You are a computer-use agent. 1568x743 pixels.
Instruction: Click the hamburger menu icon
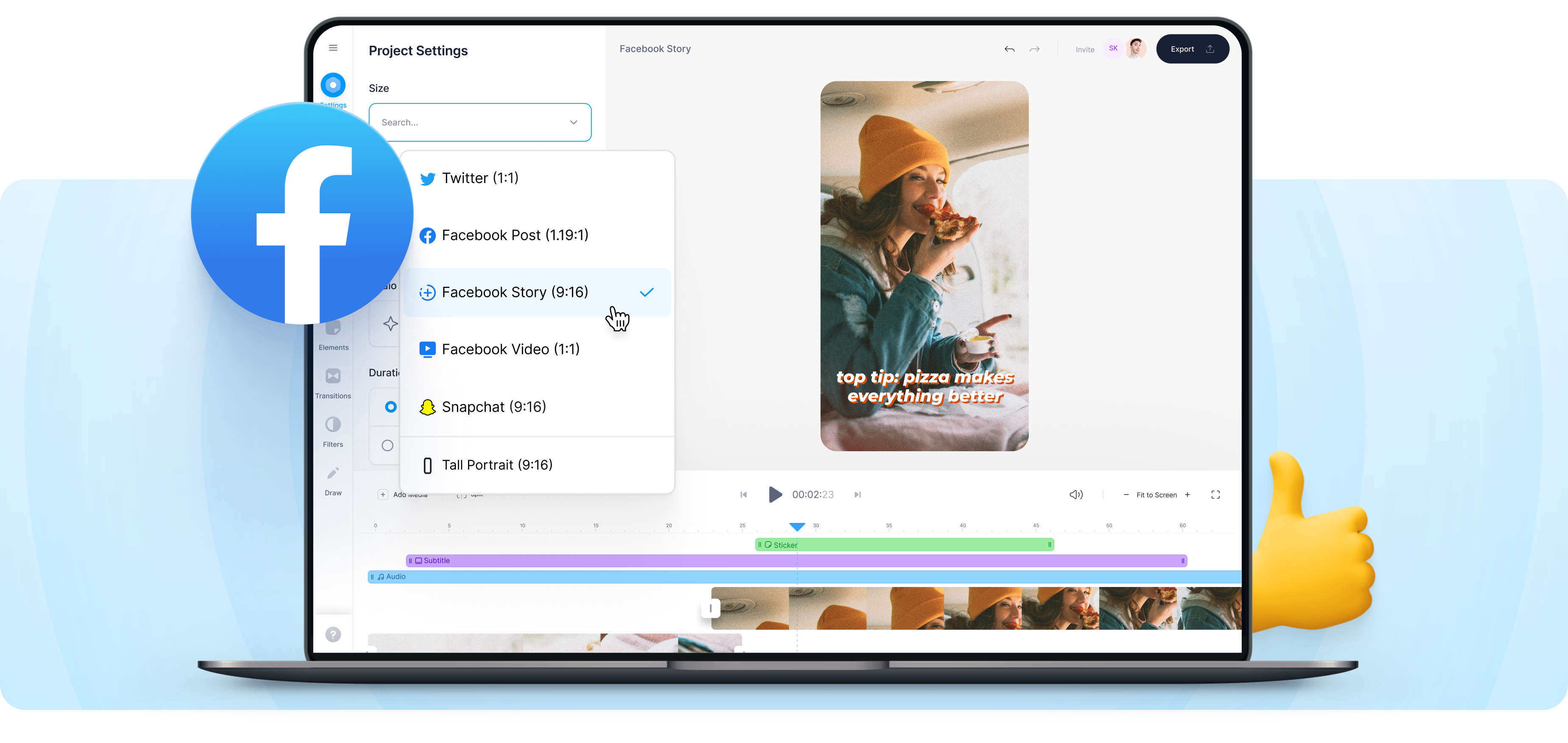[333, 47]
